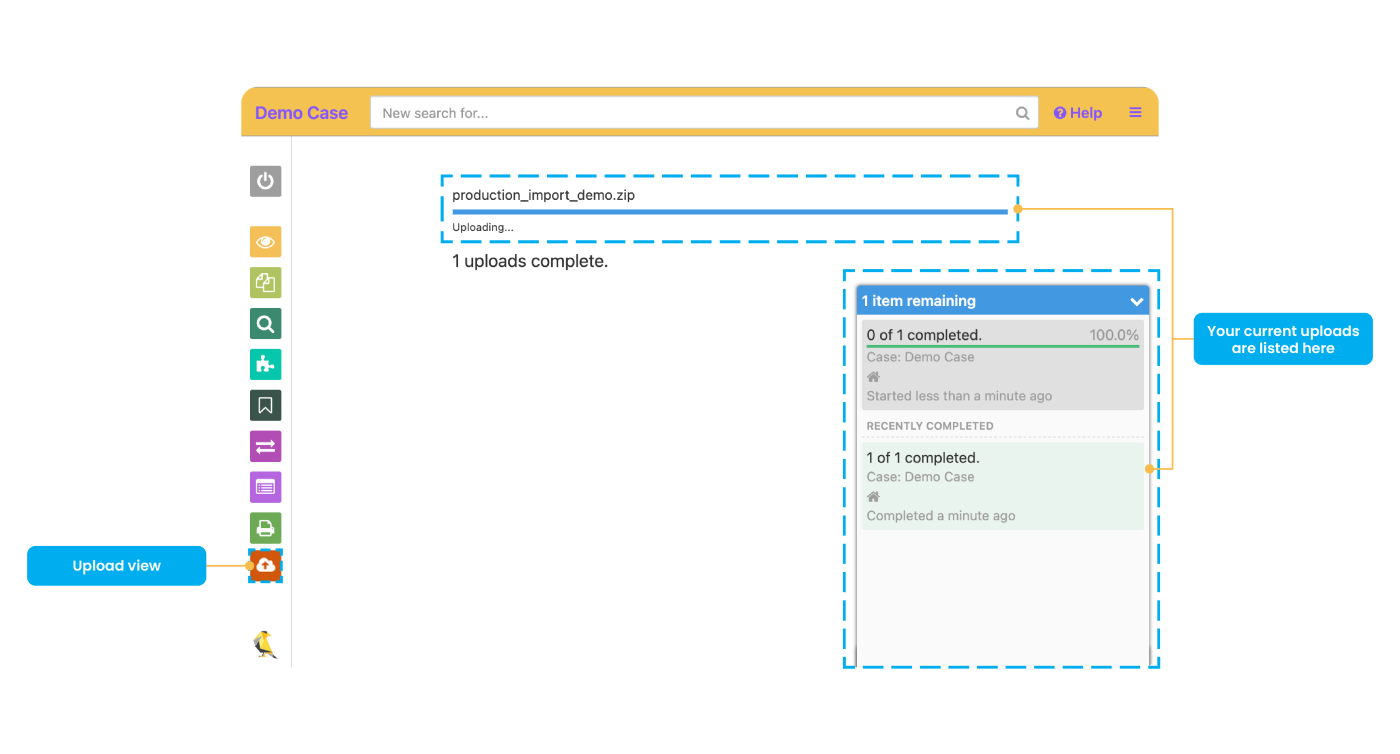Viewport: 1400px width, 754px height.
Task: Select the teal puzzle piece tool
Action: pyautogui.click(x=265, y=364)
